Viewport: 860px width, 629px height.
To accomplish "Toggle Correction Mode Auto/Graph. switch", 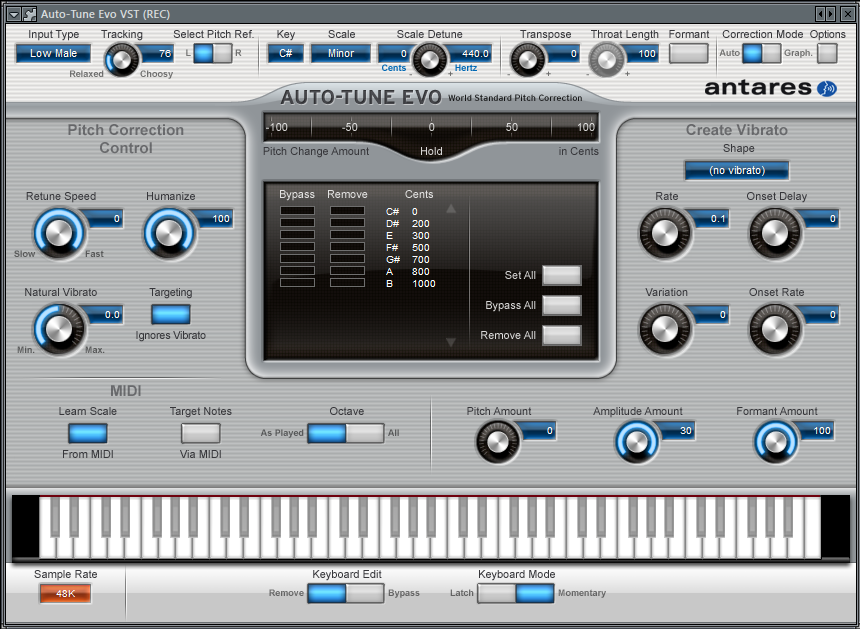I will click(x=761, y=54).
